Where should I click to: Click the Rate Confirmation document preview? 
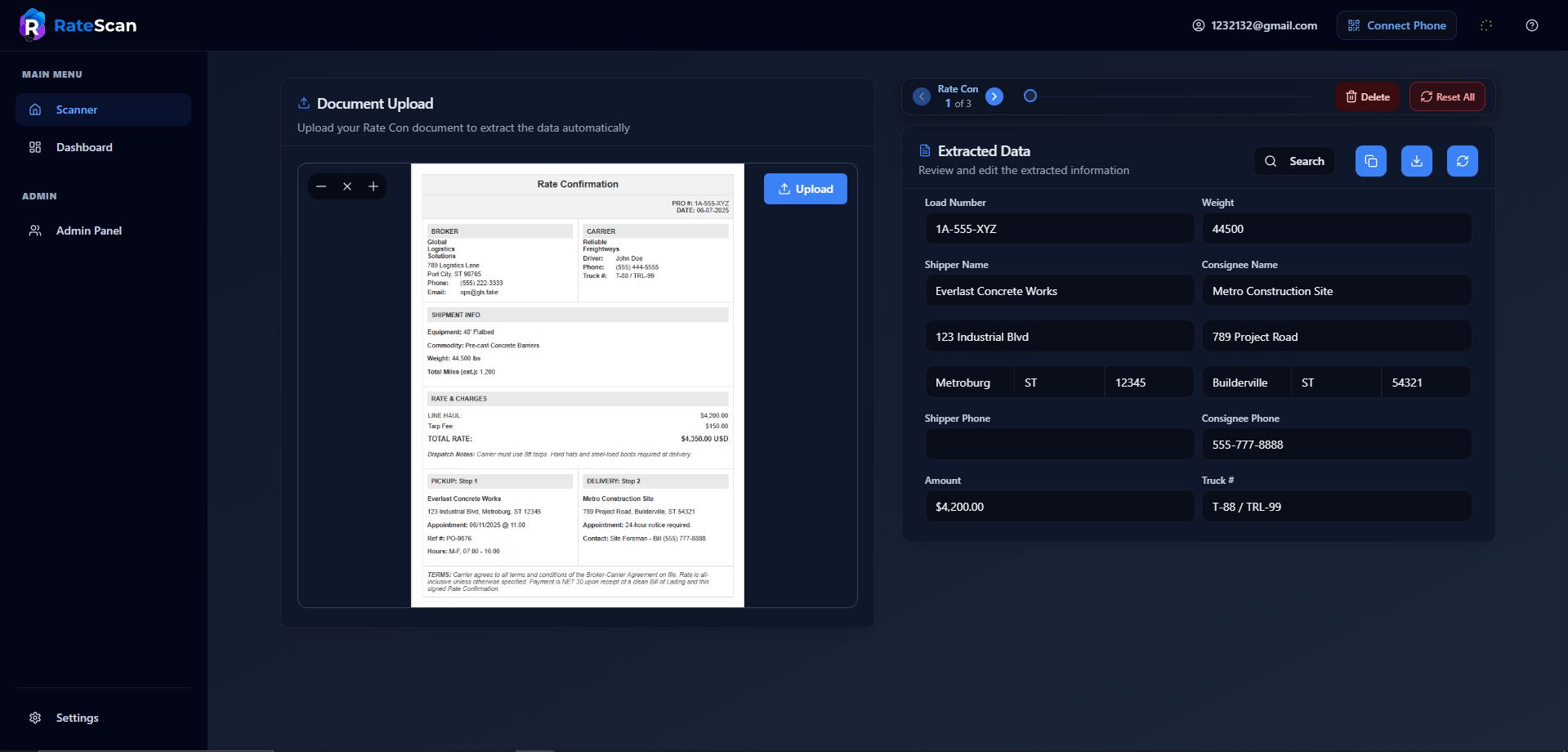pyautogui.click(x=578, y=386)
